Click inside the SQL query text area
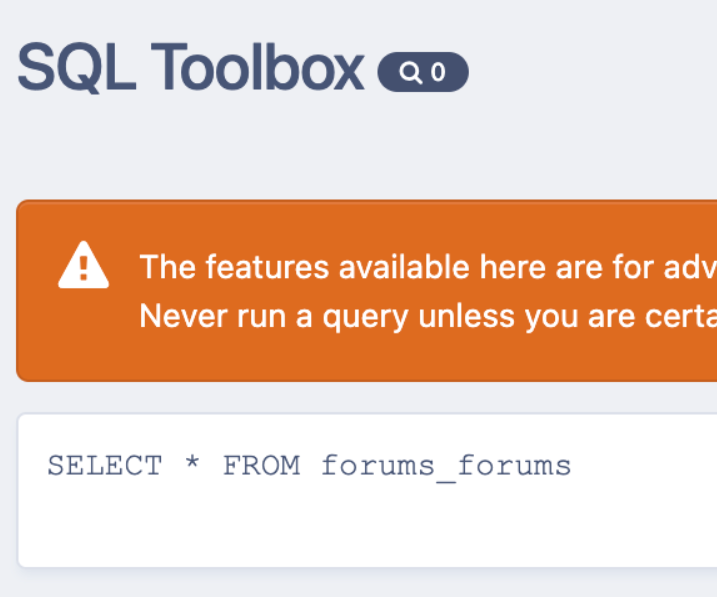The width and height of the screenshot is (717, 597). coord(367,490)
